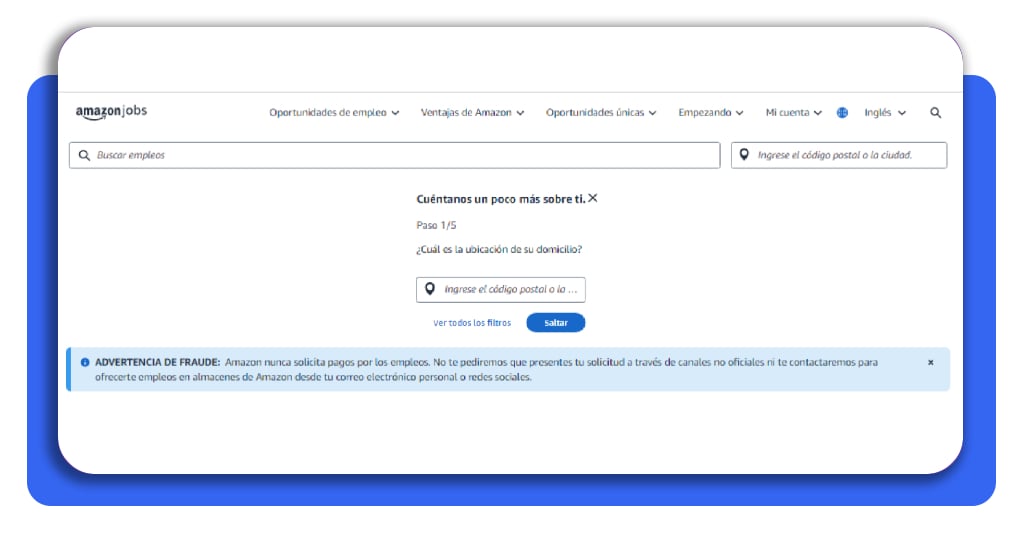Open the amazon jobs logo homepage

(111, 112)
